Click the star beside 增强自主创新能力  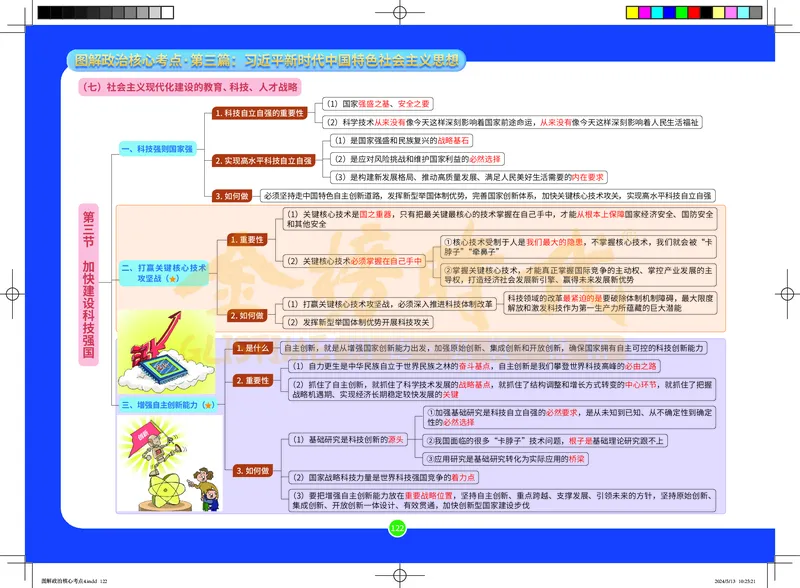208,405
